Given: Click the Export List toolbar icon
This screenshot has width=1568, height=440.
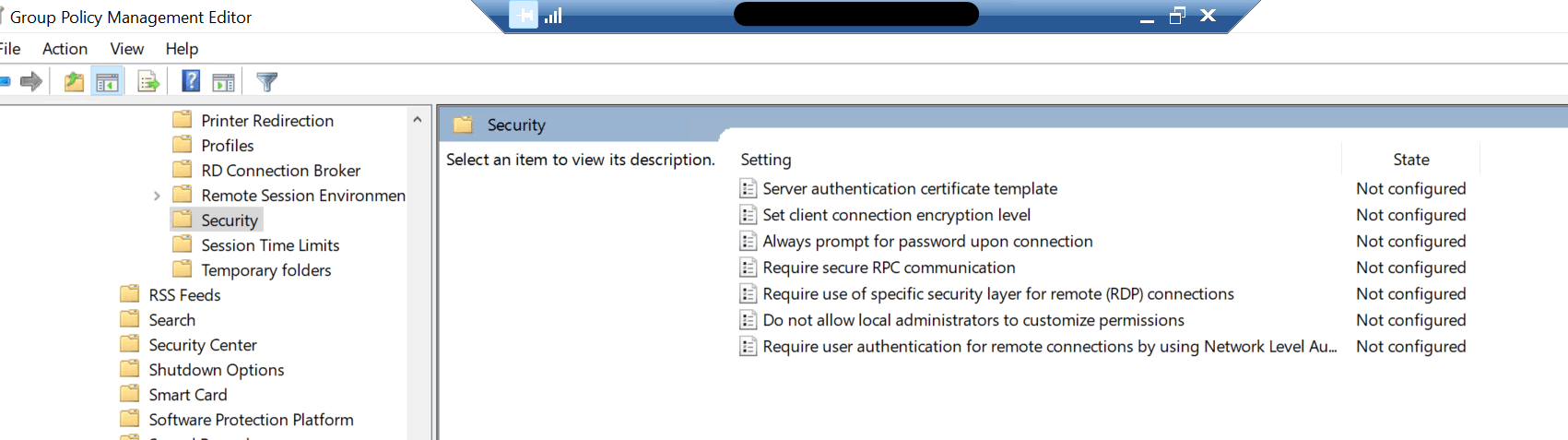Looking at the screenshot, I should (148, 82).
